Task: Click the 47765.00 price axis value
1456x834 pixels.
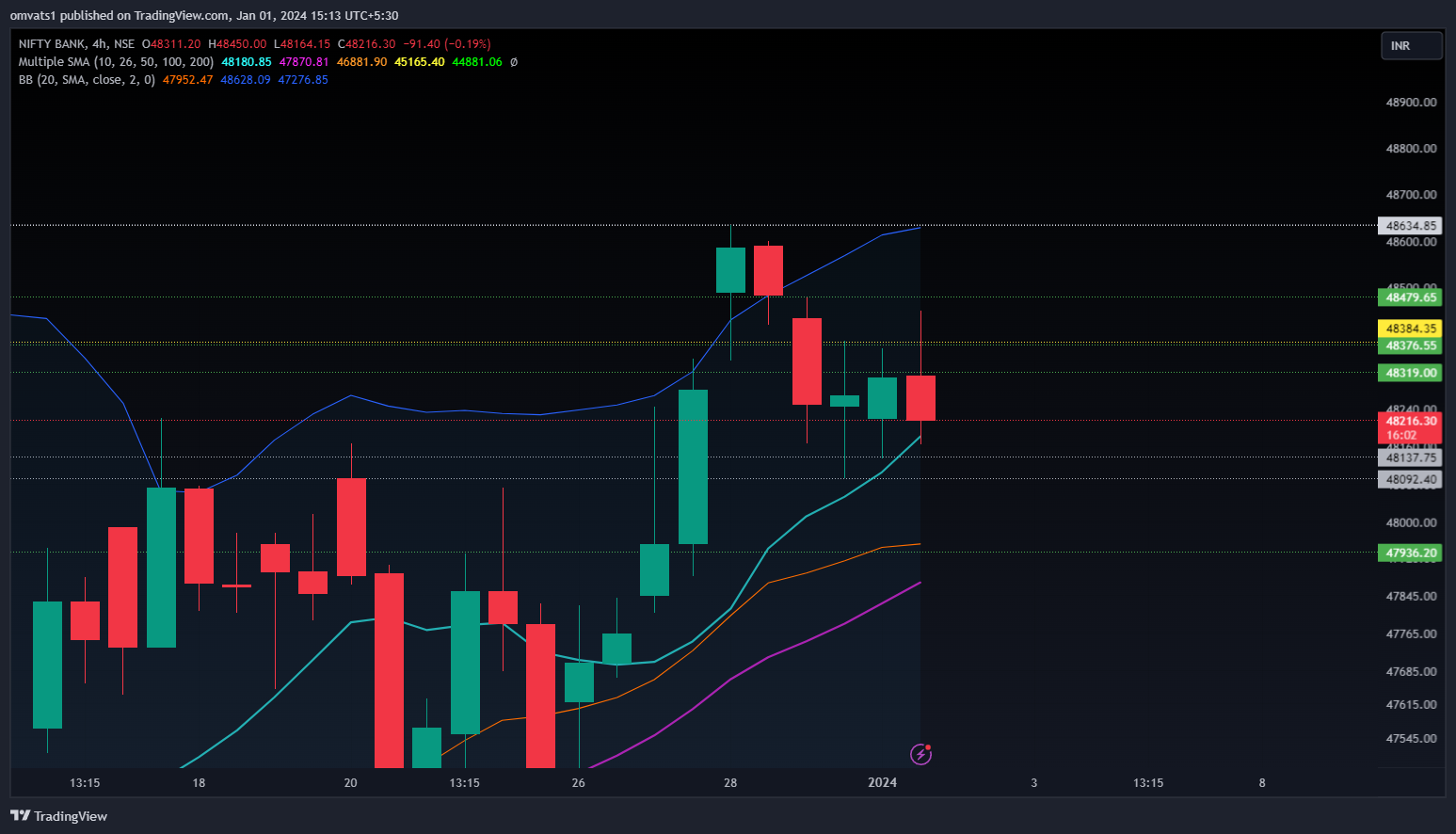Action: (x=1411, y=634)
